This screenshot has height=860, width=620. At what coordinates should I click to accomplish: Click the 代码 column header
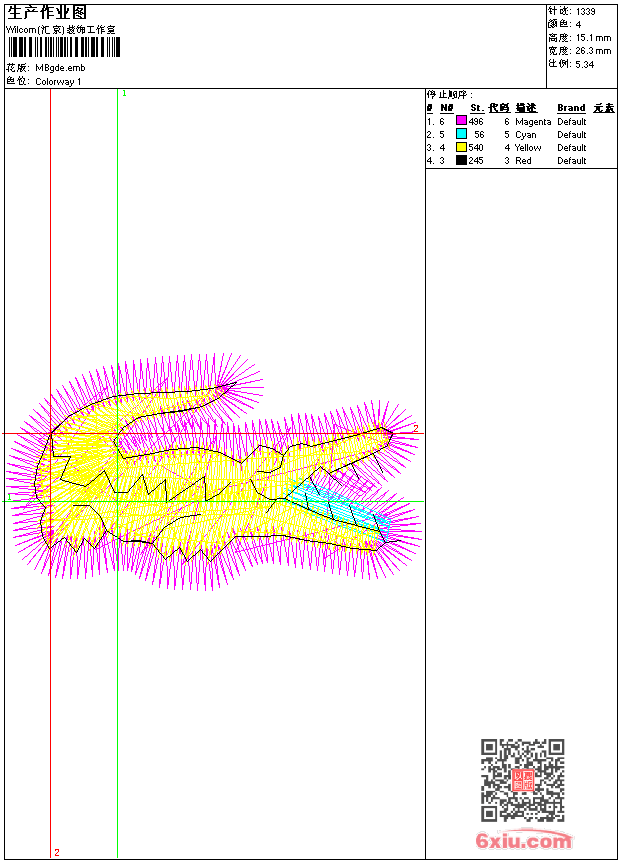(499, 108)
